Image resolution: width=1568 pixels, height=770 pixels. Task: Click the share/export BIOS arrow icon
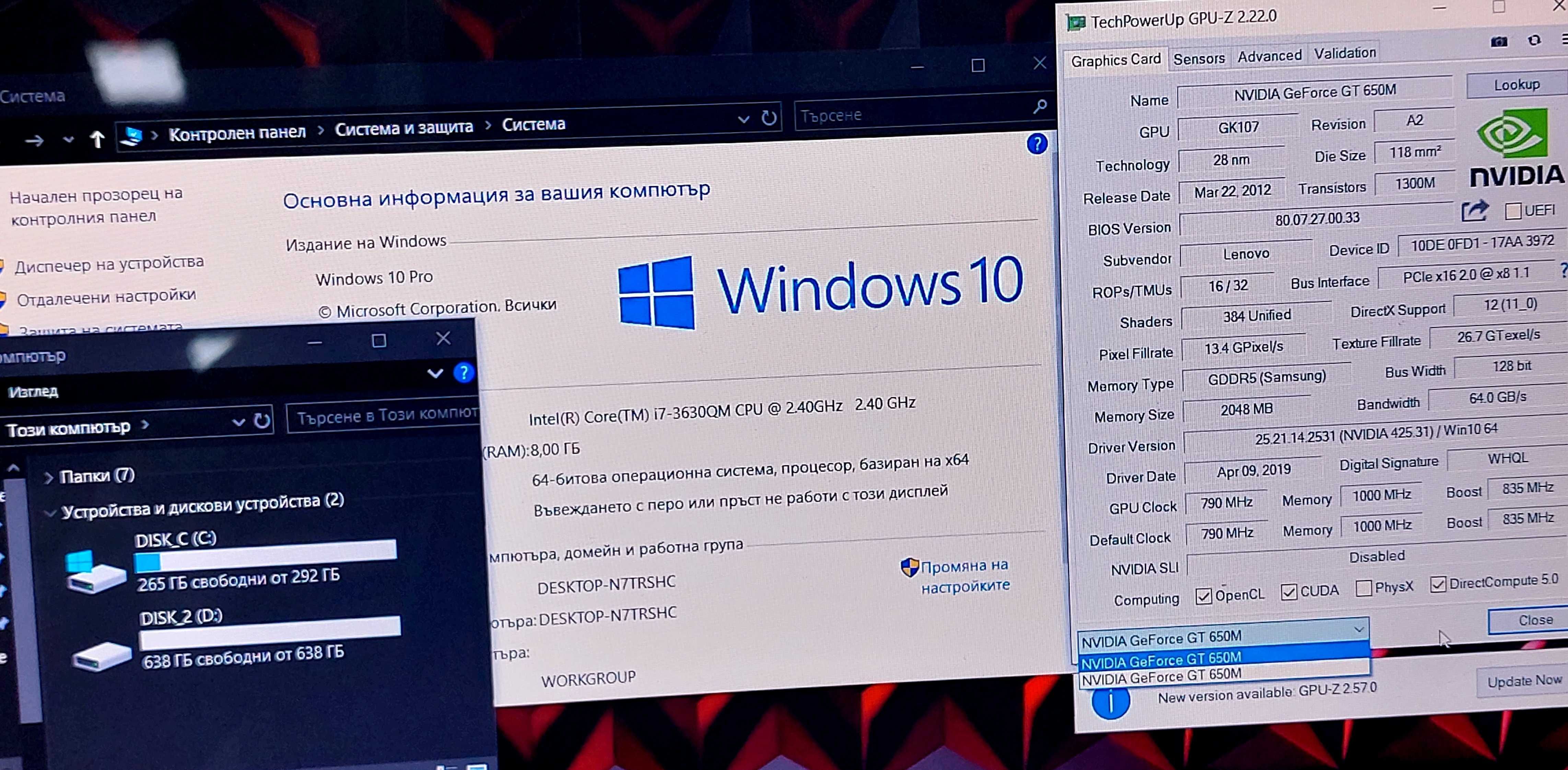tap(1475, 211)
